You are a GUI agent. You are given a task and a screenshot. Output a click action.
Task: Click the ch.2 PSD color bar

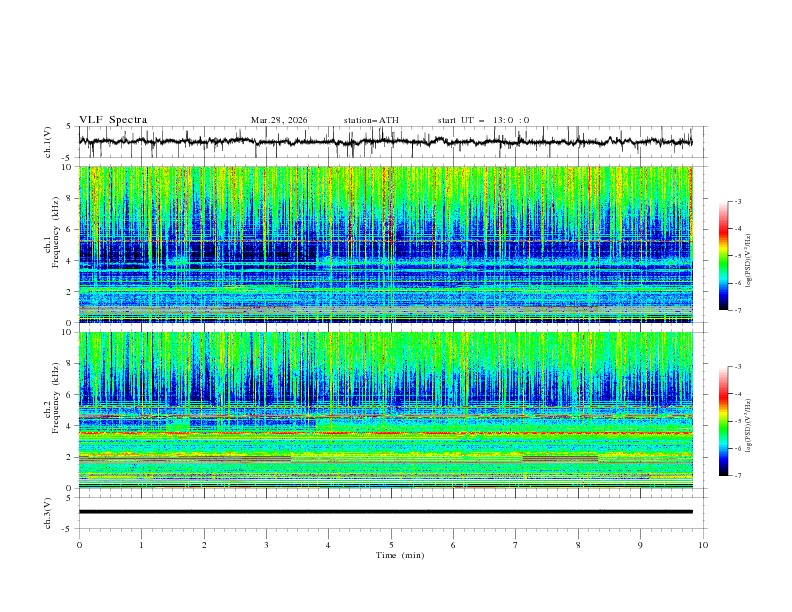click(723, 421)
